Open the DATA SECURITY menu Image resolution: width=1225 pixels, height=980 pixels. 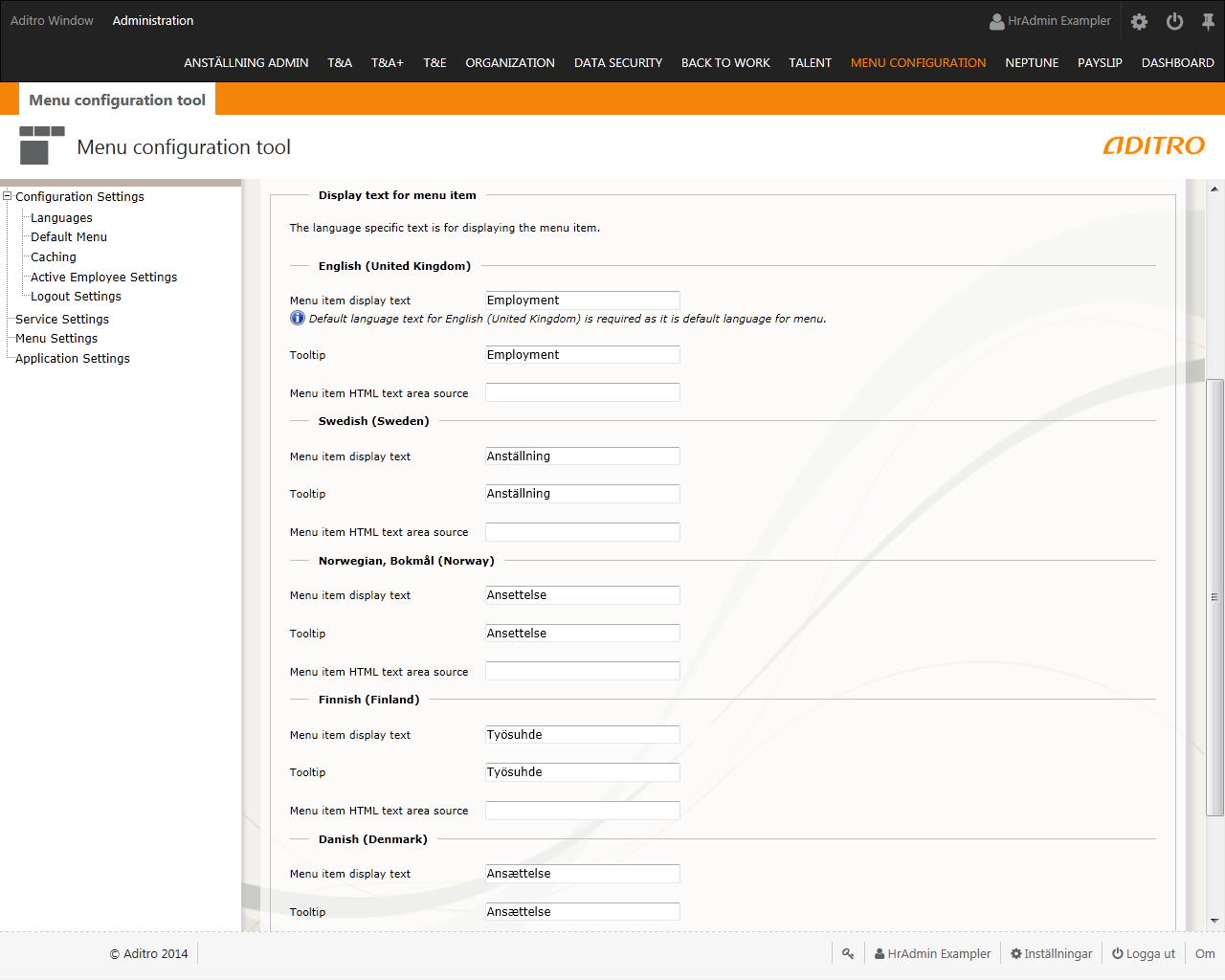[618, 63]
